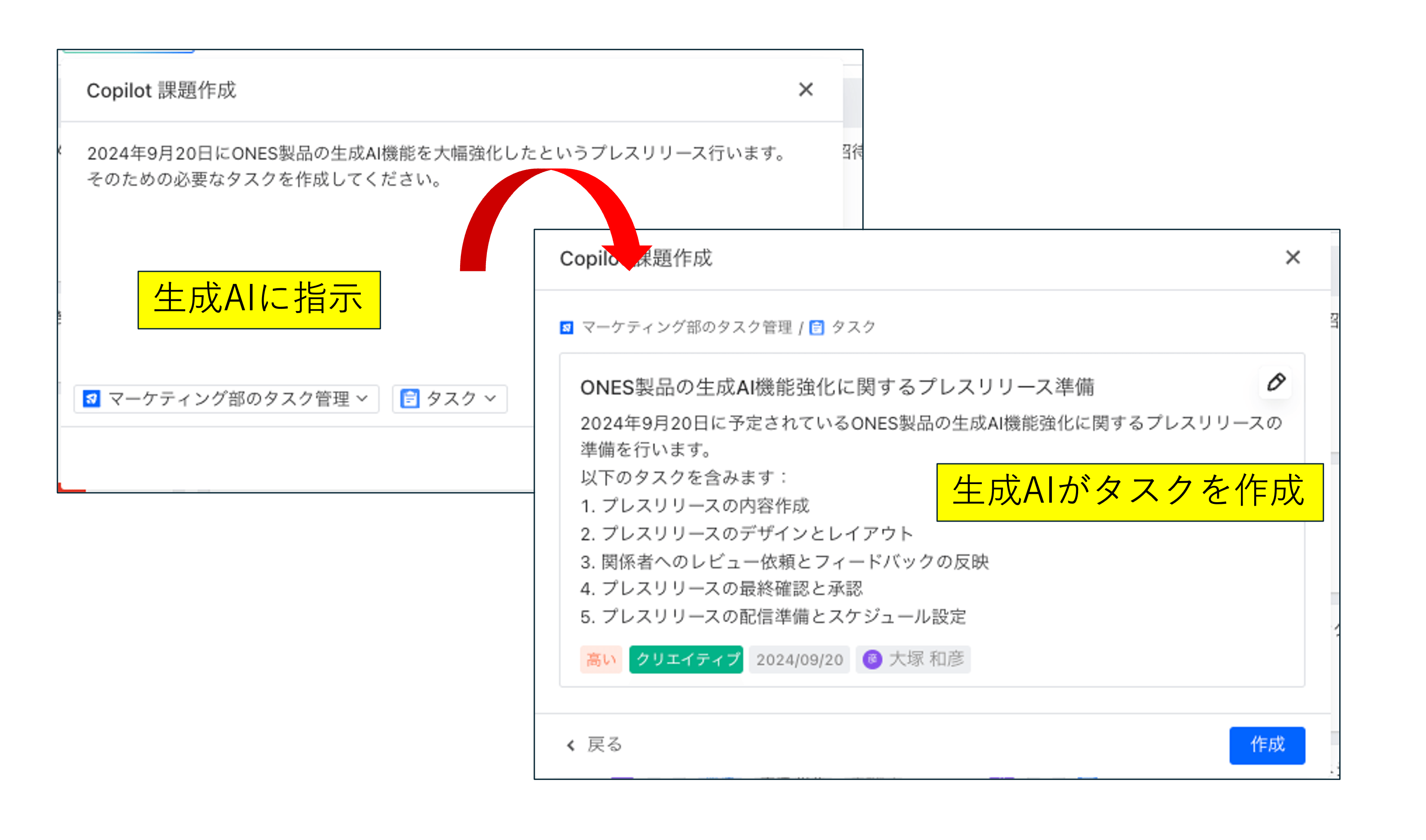
Task: Click 大塚 和彦's avatar icon
Action: tap(873, 659)
